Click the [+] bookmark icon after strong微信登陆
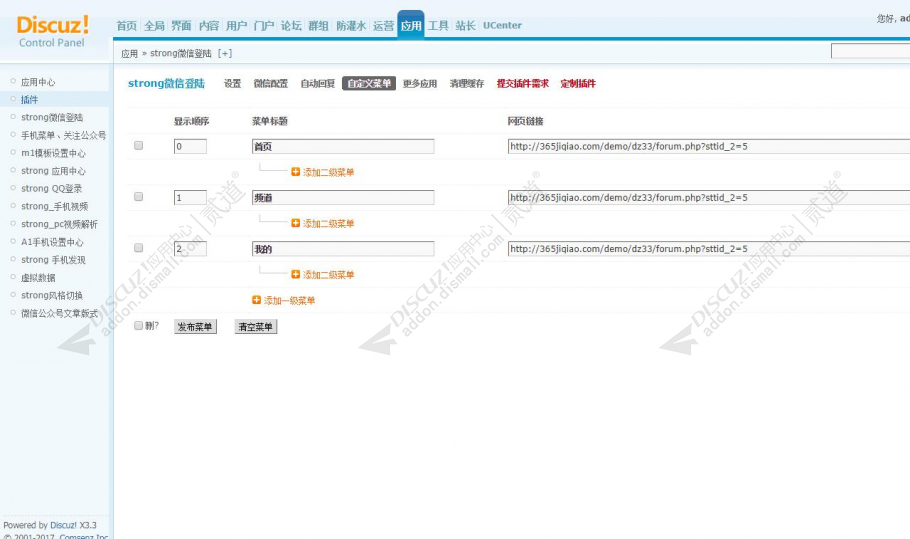Image resolution: width=910 pixels, height=539 pixels. (x=225, y=53)
